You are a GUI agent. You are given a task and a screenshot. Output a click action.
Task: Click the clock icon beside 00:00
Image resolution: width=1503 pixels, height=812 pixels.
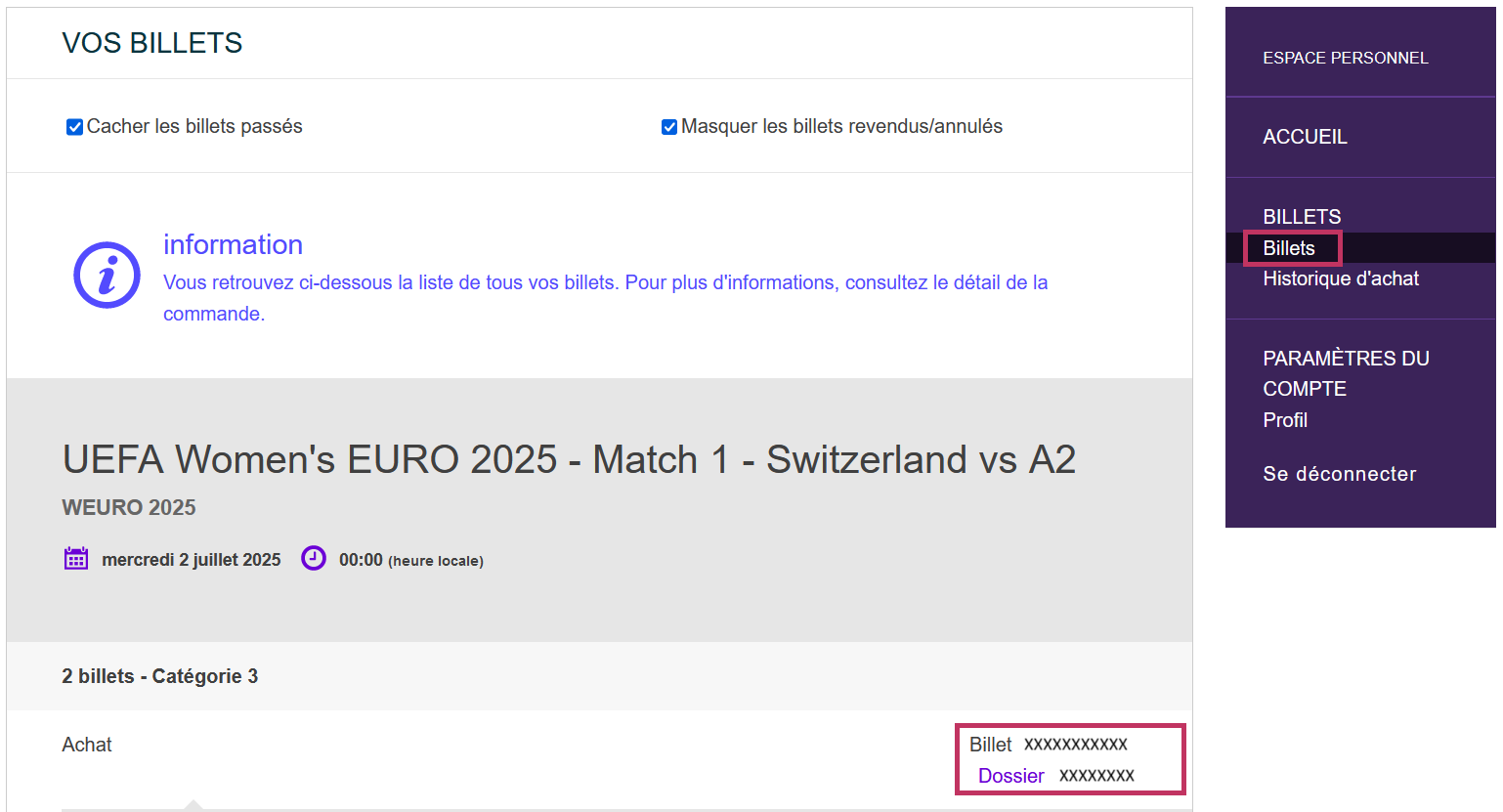click(x=314, y=559)
